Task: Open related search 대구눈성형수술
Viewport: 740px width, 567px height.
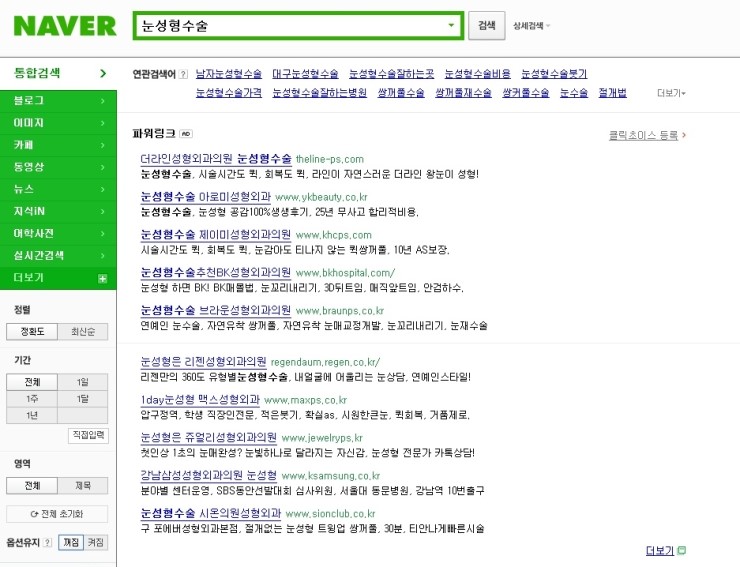Action: (305, 74)
